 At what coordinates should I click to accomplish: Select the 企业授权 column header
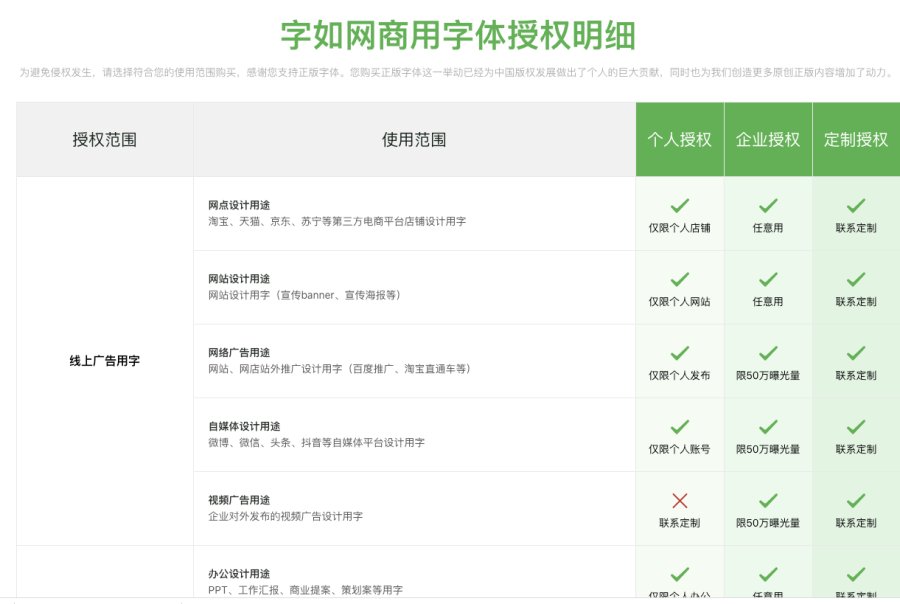(768, 140)
